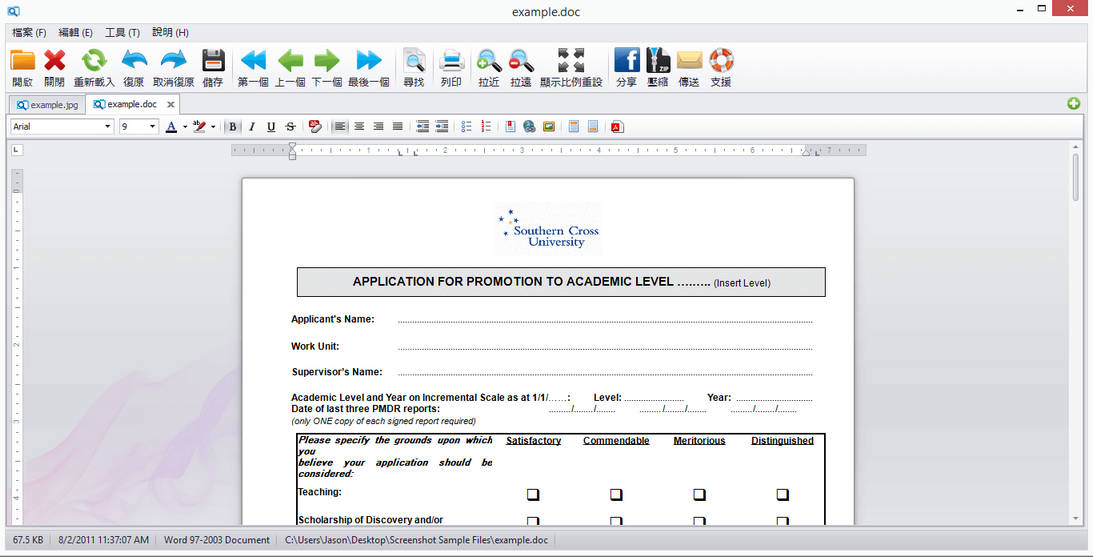Insert numbered list
The width and height of the screenshot is (1093, 557).
point(486,126)
